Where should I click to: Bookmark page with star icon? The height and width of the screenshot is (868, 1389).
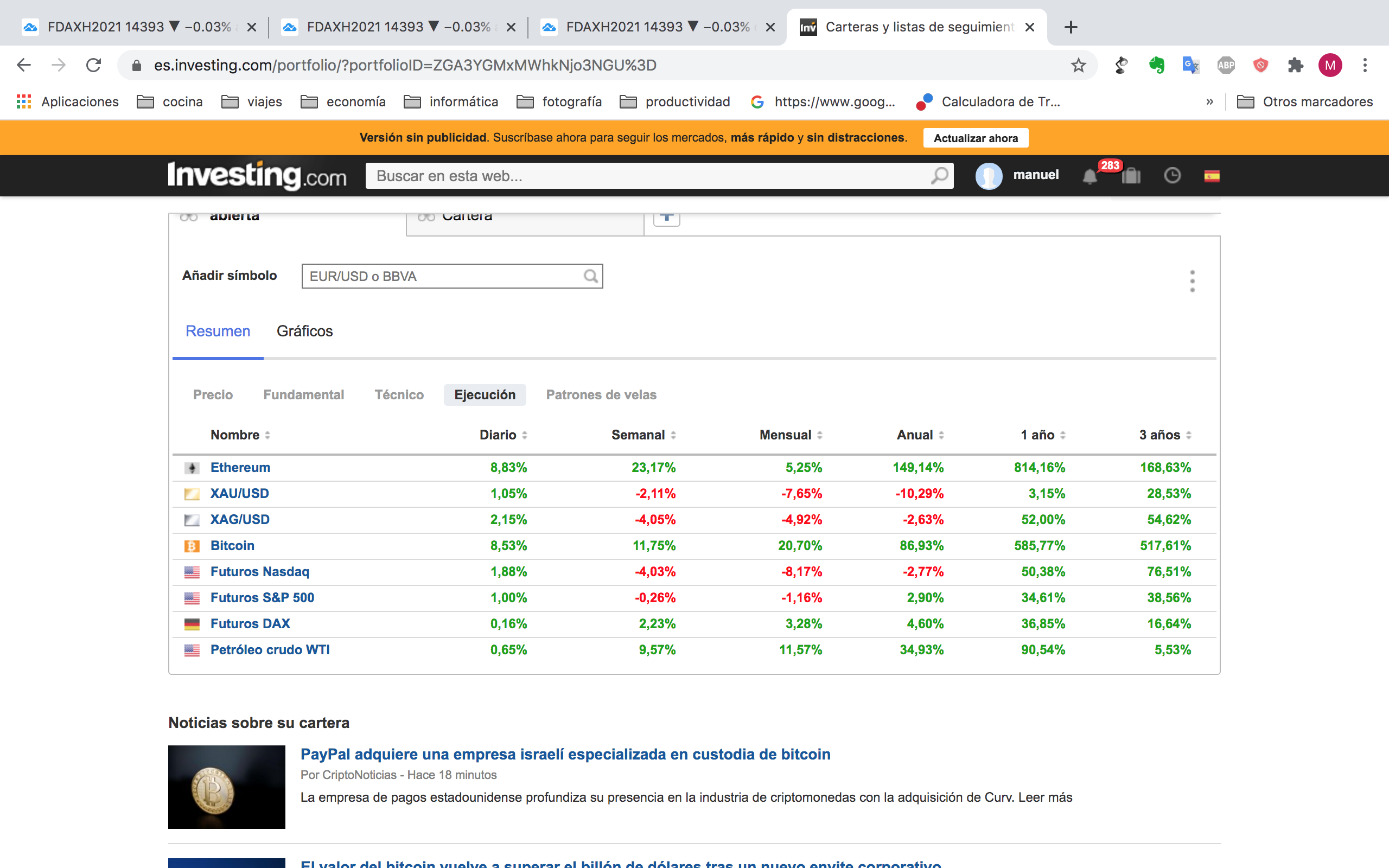(x=1079, y=66)
